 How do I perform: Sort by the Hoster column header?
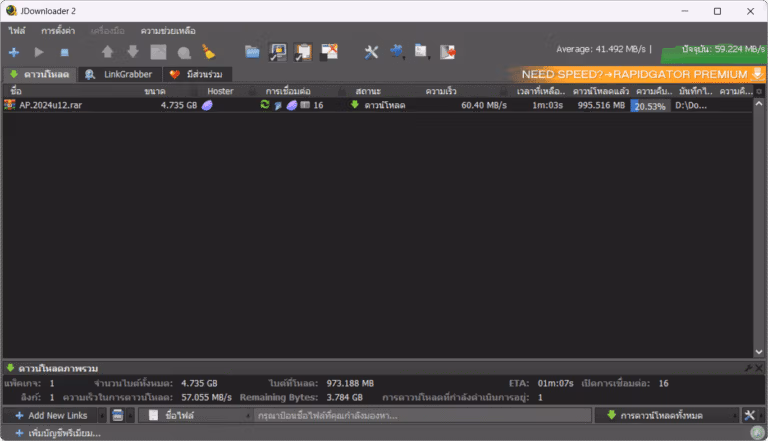(x=220, y=91)
